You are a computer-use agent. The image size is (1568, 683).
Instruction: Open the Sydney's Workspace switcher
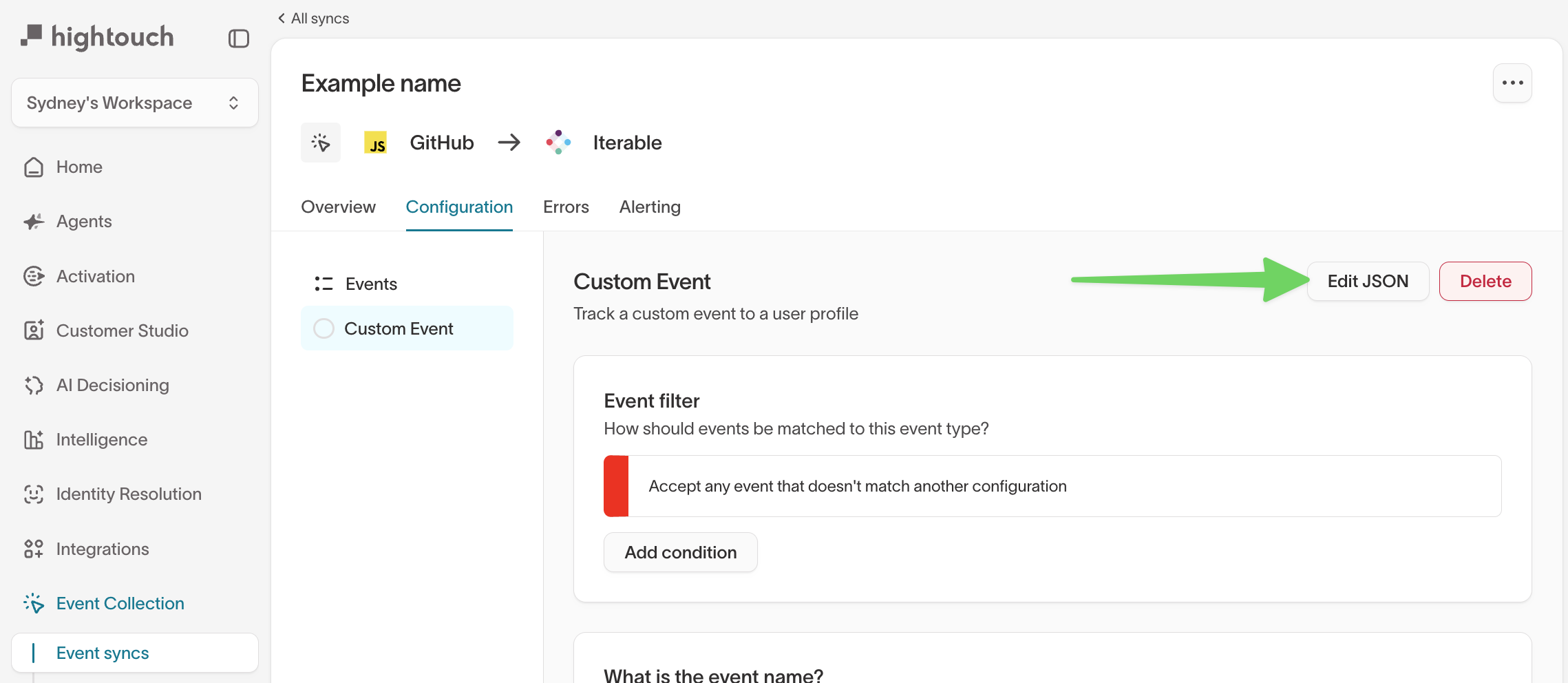click(135, 102)
